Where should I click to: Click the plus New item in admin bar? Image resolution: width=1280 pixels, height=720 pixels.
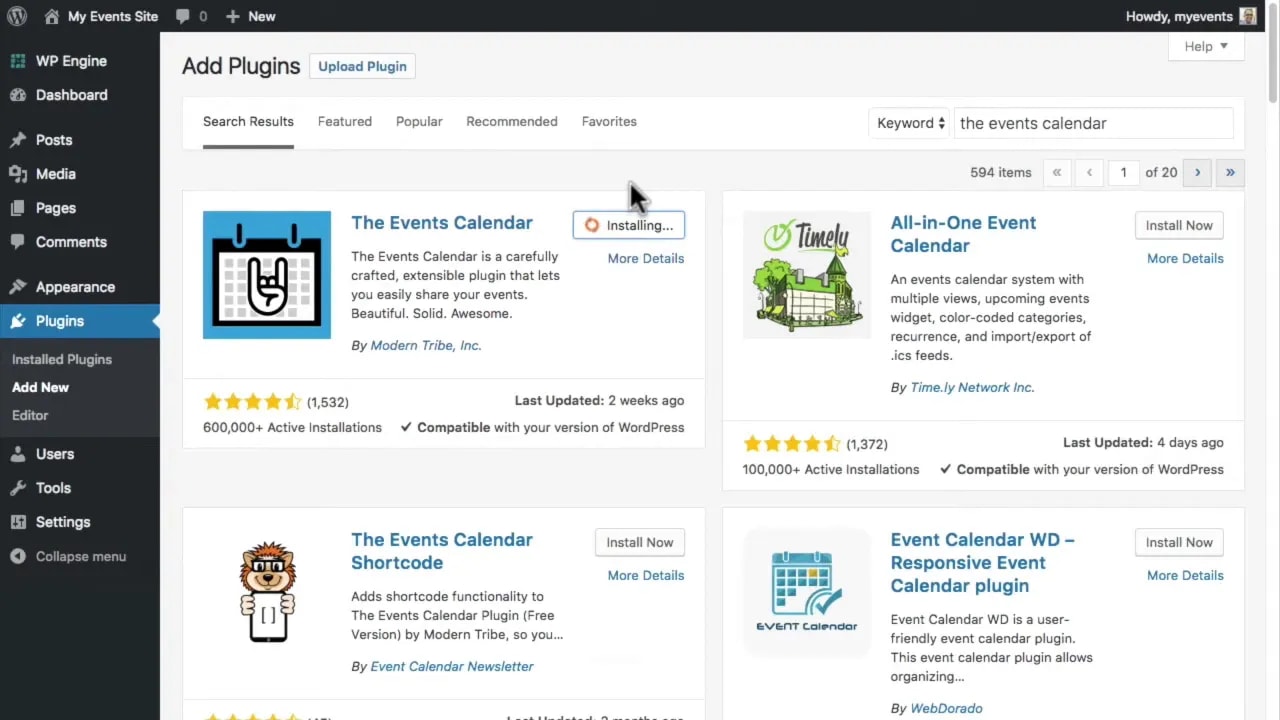click(x=250, y=16)
